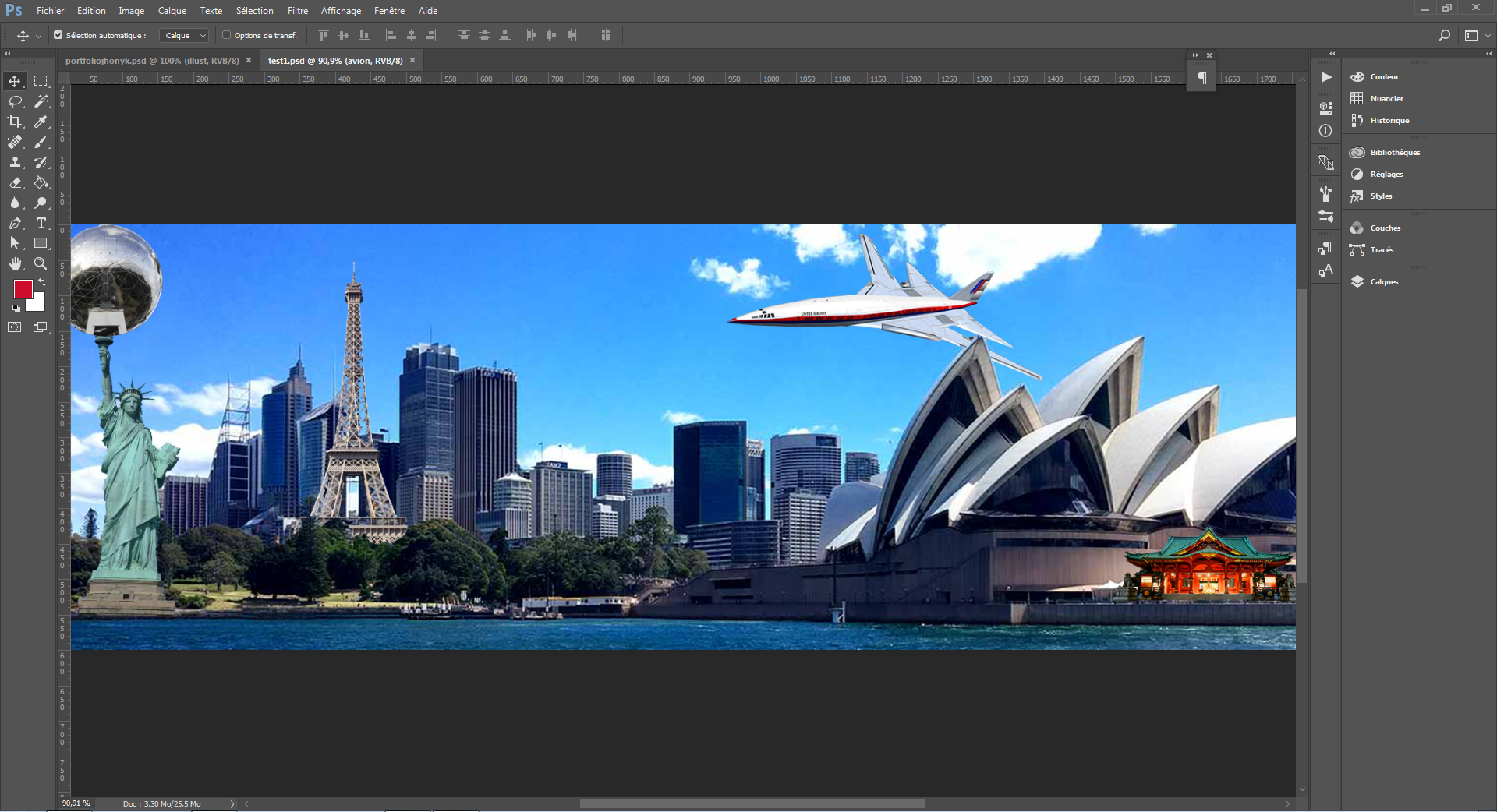Click the auto-align layers icon
This screenshot has height=812, width=1497.
606,35
